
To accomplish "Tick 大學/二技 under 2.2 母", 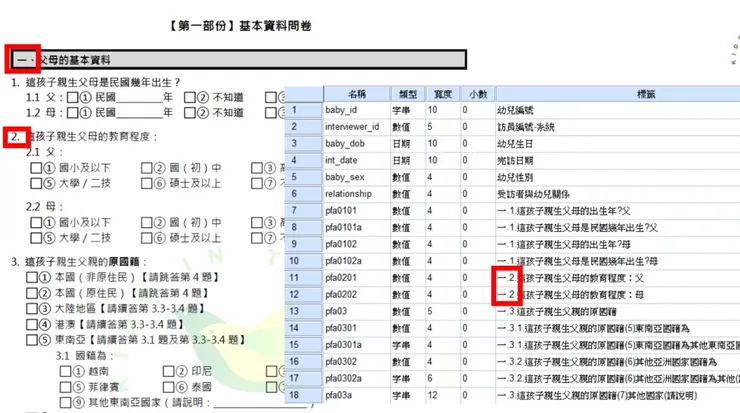I will pos(36,237).
